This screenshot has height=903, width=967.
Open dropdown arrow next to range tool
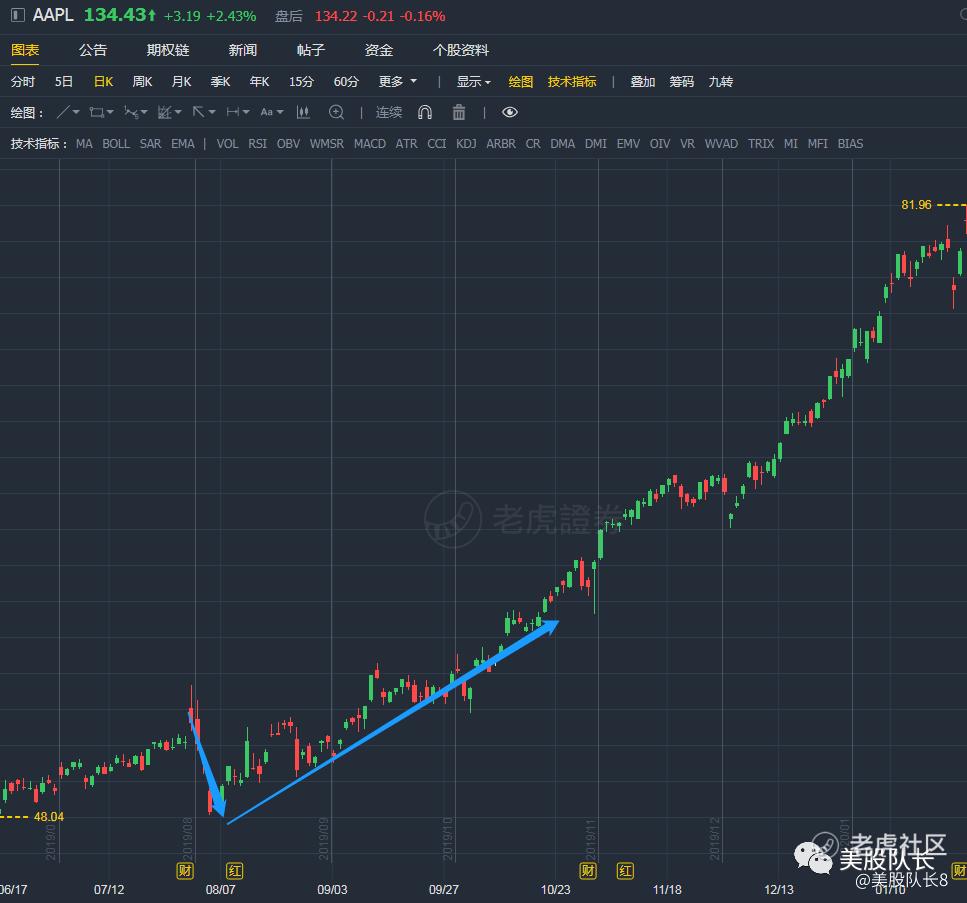click(246, 112)
